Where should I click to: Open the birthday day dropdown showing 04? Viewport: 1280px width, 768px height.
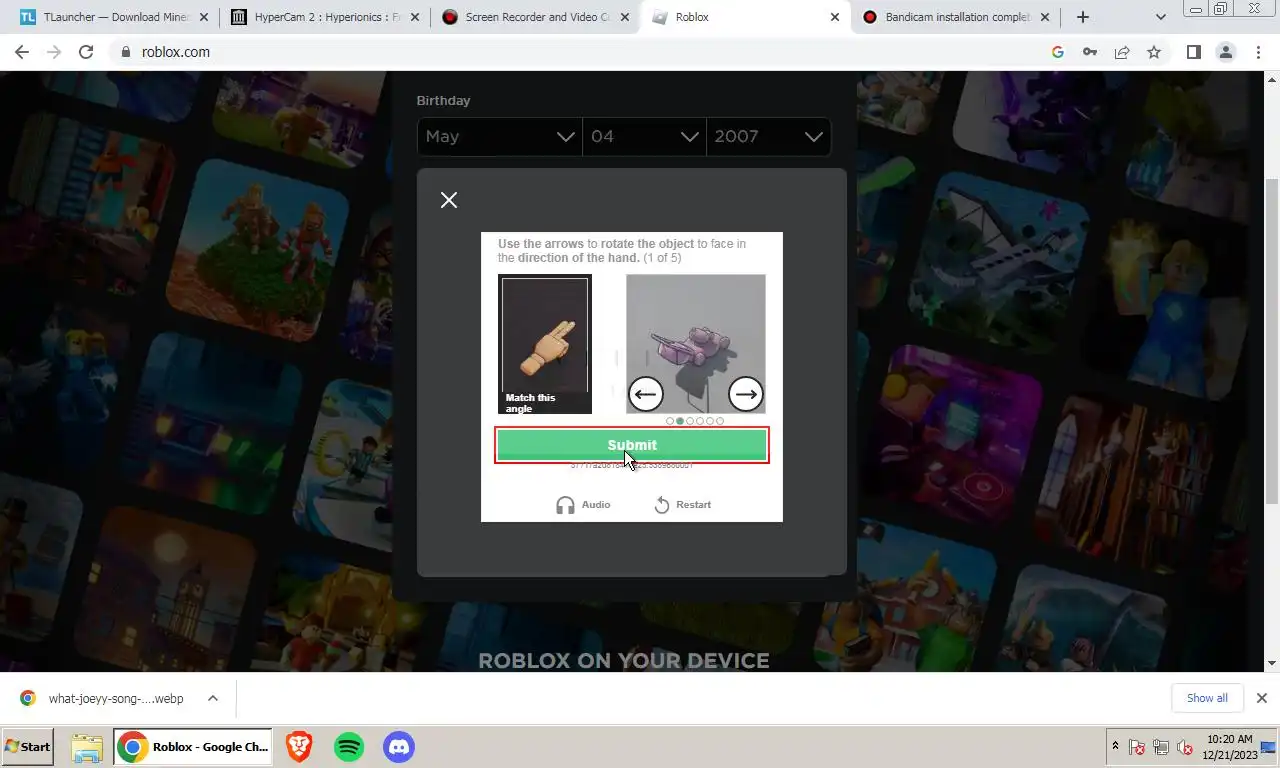644,137
